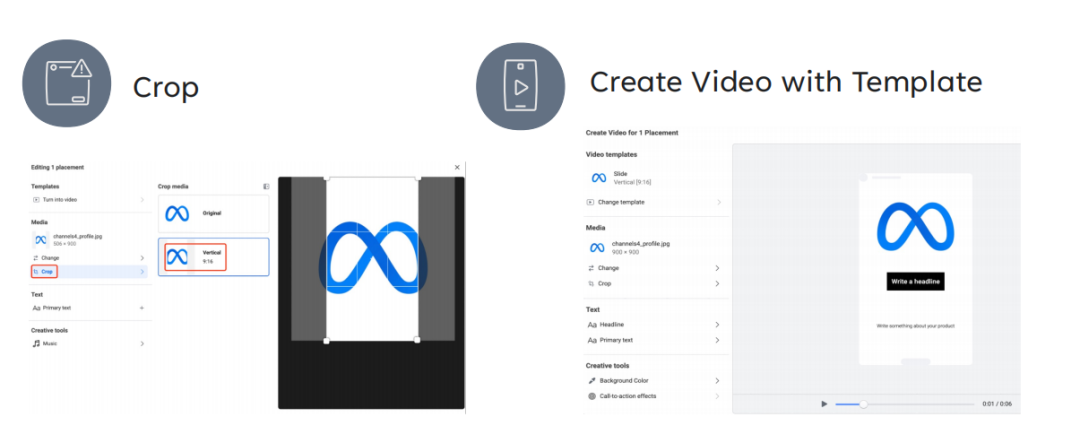Click 'Write something about your product' text
Image resolution: width=1080 pixels, height=443 pixels.
click(915, 325)
